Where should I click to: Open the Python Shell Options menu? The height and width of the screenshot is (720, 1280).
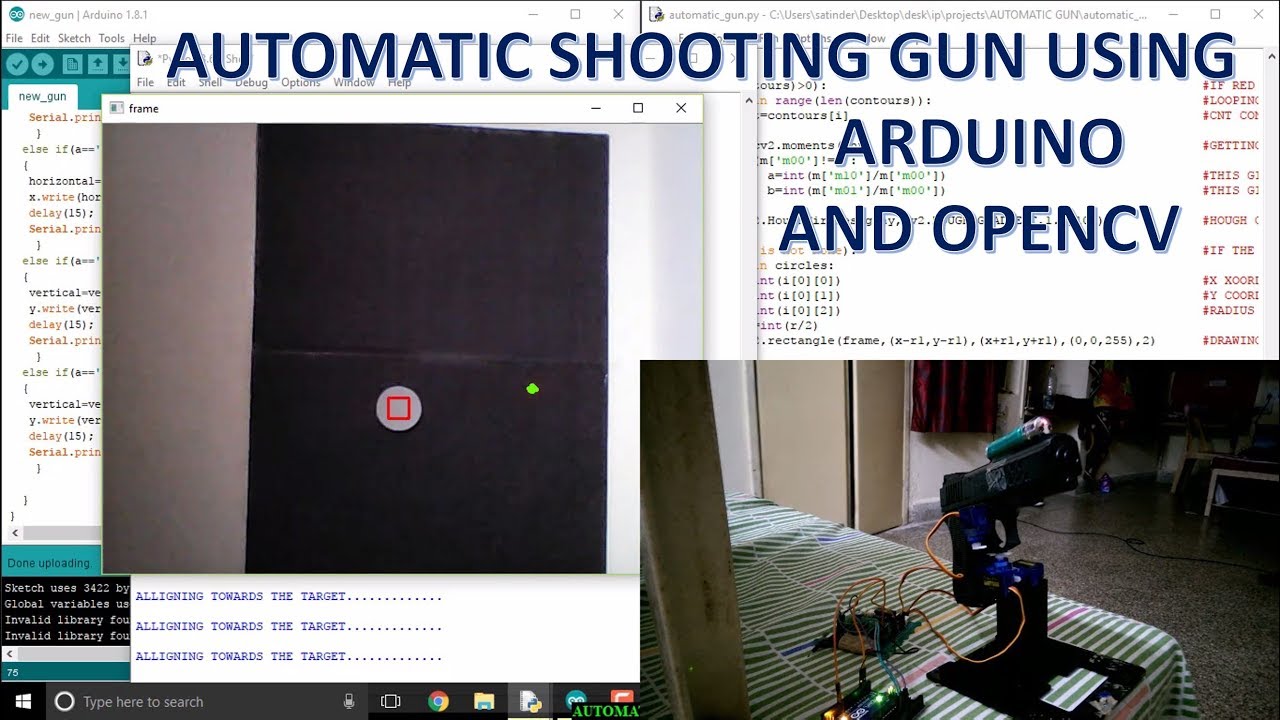[300, 82]
